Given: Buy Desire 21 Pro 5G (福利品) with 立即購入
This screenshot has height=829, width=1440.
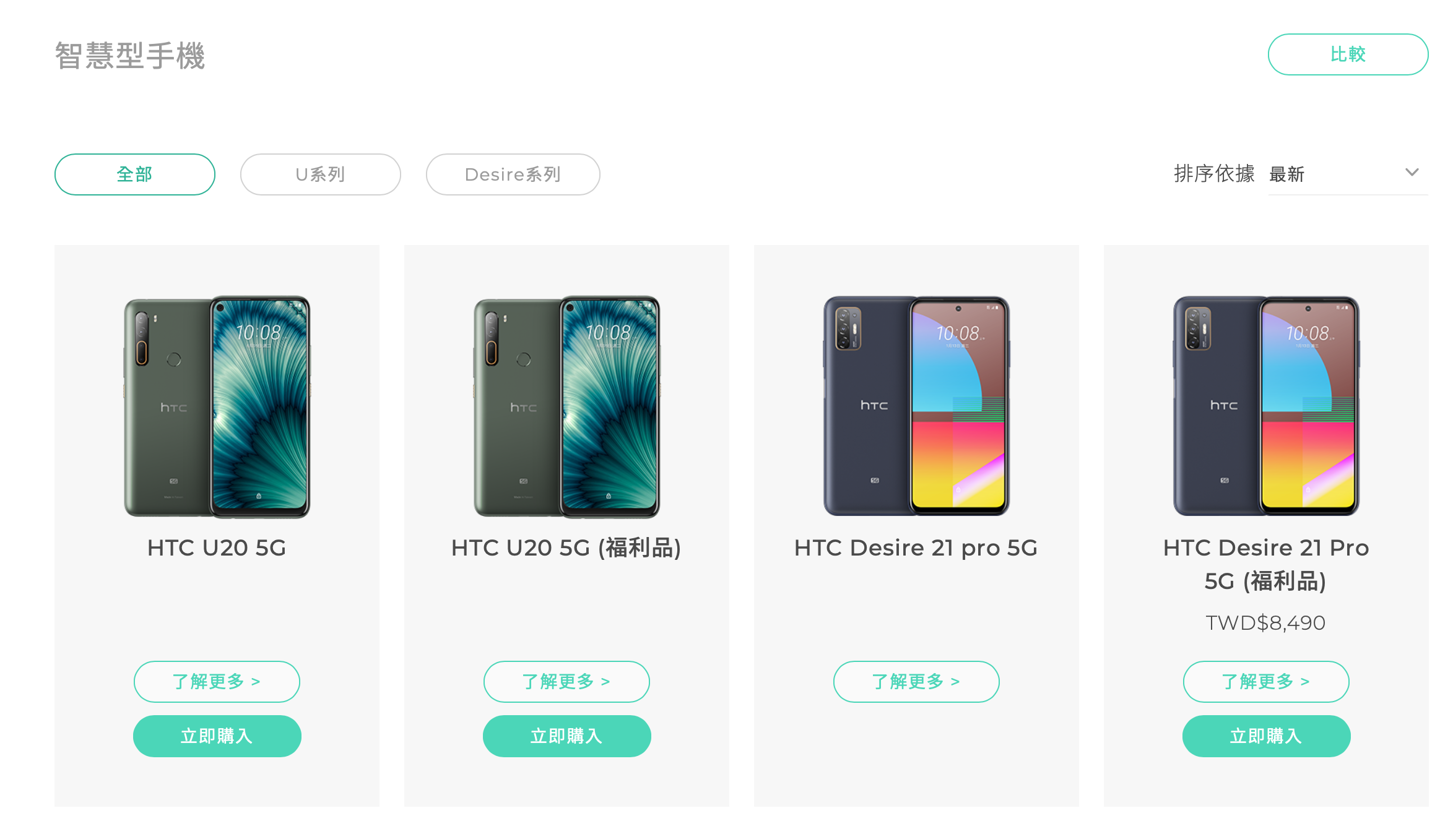Looking at the screenshot, I should coord(1266,736).
